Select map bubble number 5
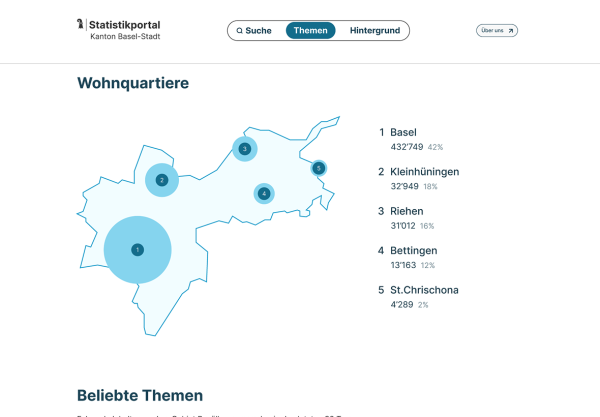 click(318, 168)
